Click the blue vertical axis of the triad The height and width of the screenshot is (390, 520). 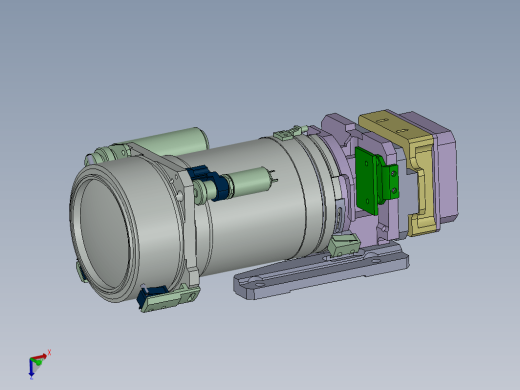click(x=31, y=369)
